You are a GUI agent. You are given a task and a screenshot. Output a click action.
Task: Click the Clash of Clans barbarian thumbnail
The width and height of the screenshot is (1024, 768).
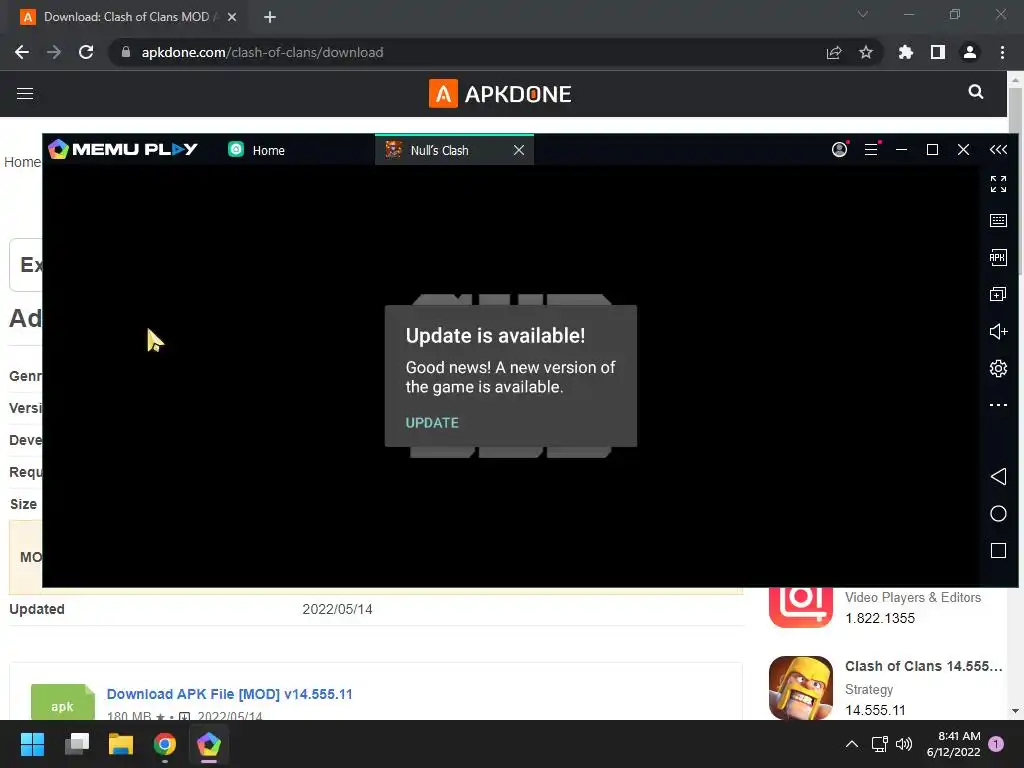click(801, 688)
